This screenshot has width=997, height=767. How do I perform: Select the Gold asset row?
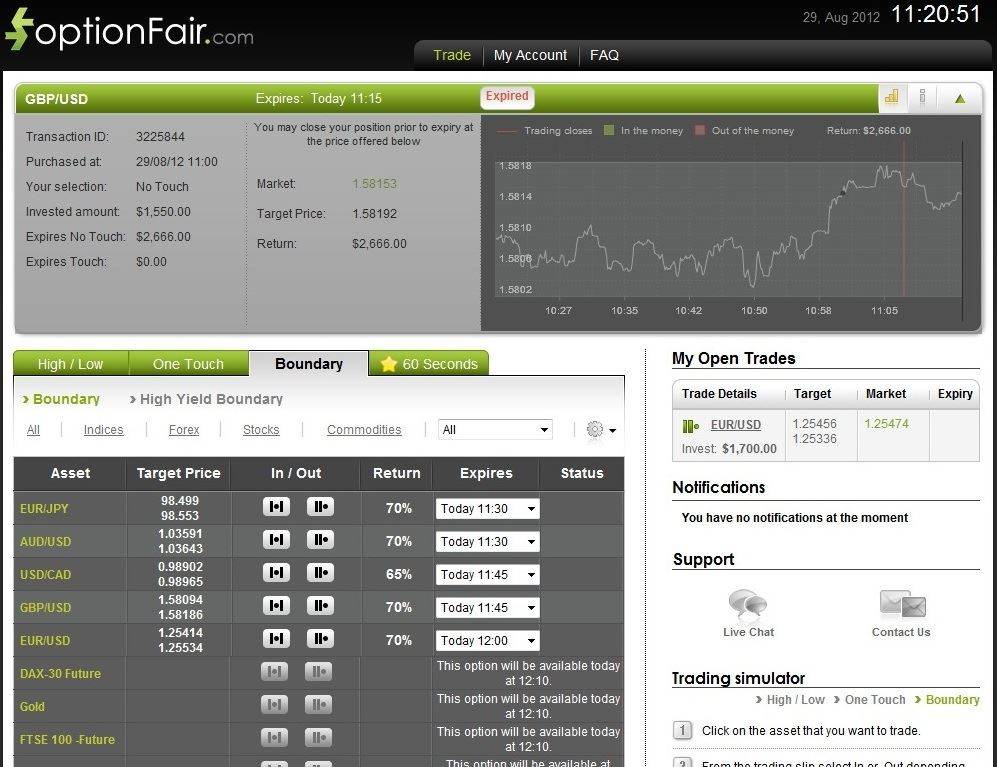[32, 706]
